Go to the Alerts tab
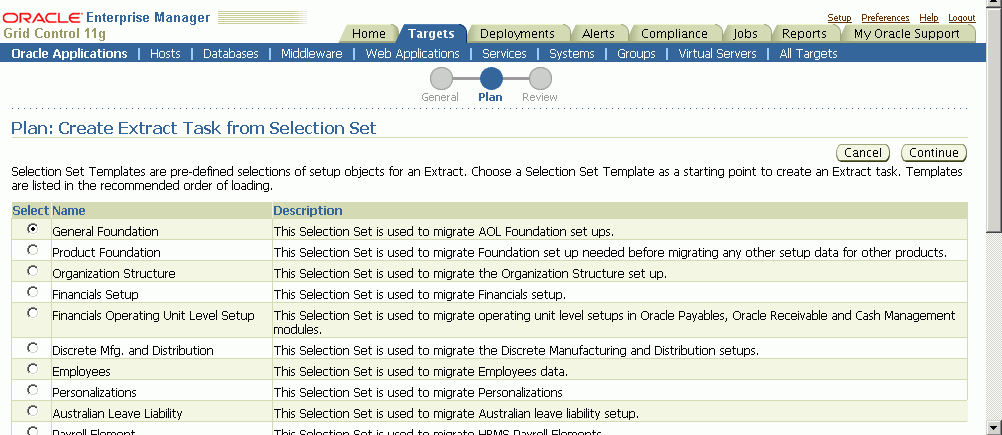Viewport: 1002px width, 435px height. (x=598, y=34)
